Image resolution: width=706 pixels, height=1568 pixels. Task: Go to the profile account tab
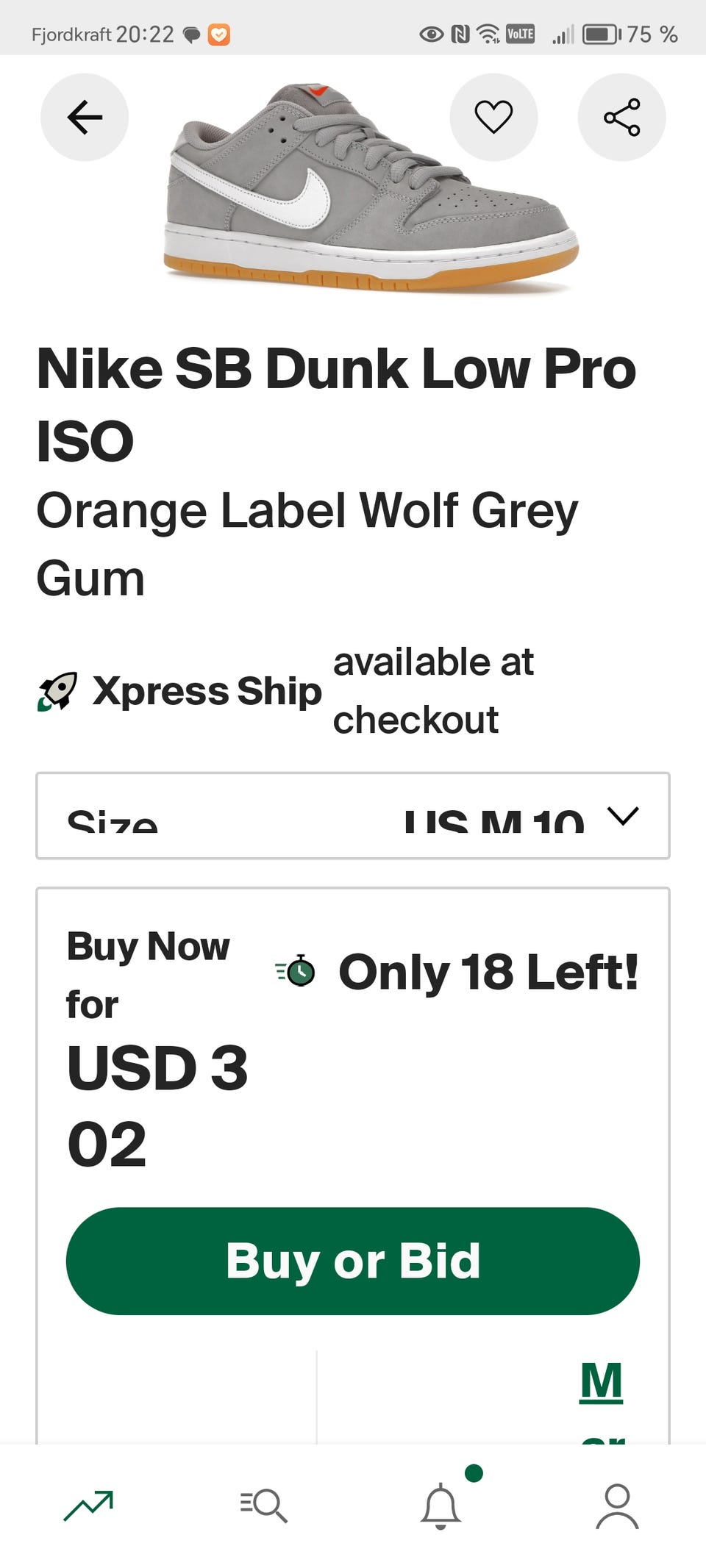click(617, 1506)
